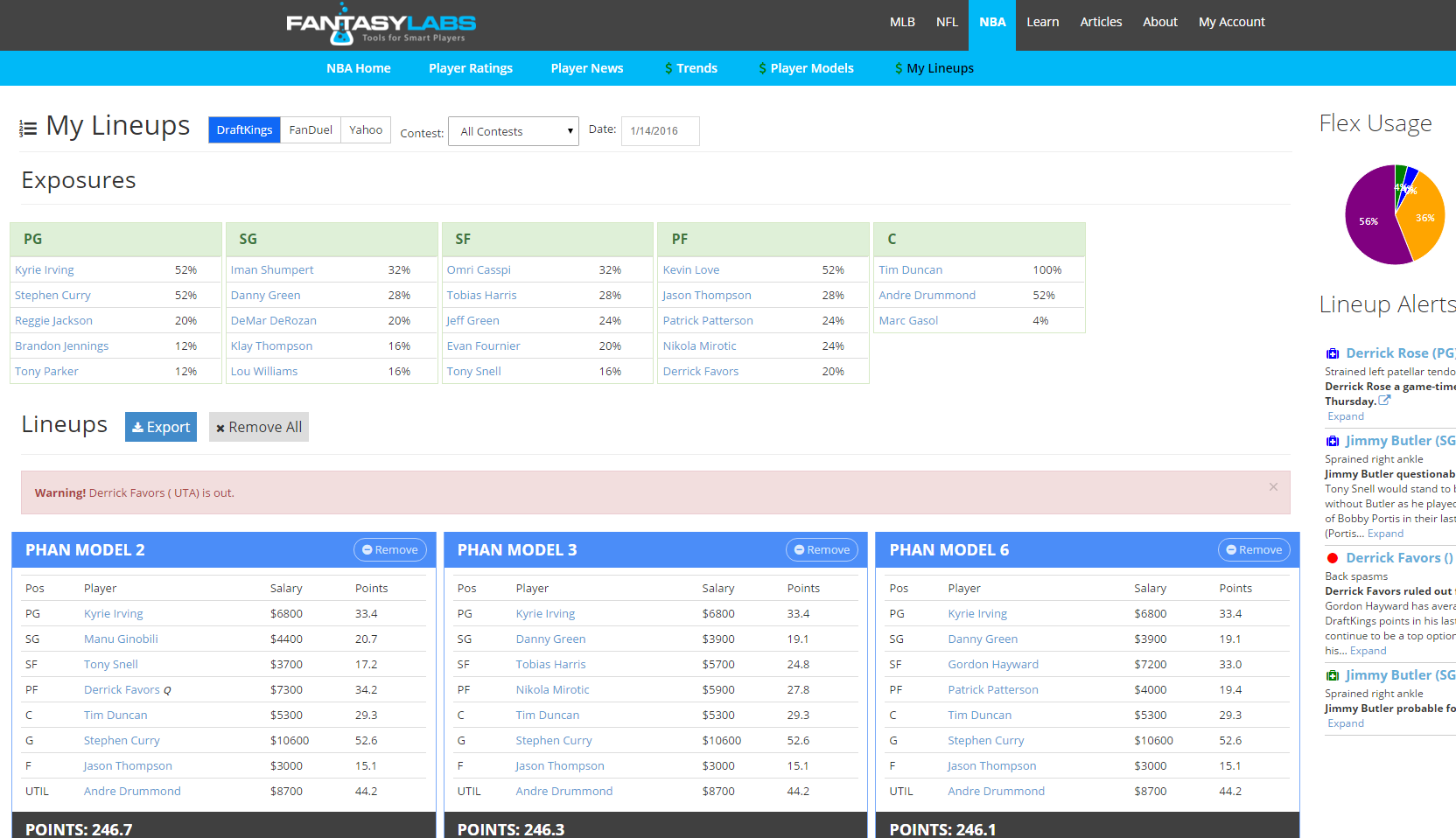Open Klay Thompson exposure link
The image size is (1456, 838).
coord(271,346)
